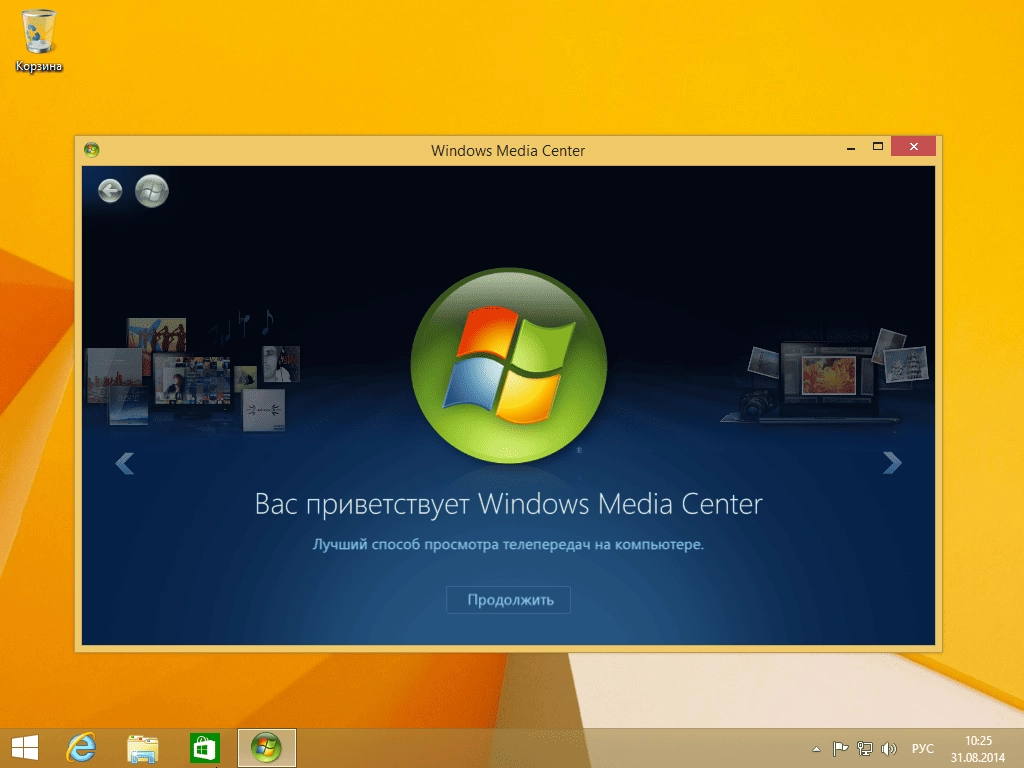Minimize the Windows Media Center window
This screenshot has height=768, width=1024.
pos(850,148)
